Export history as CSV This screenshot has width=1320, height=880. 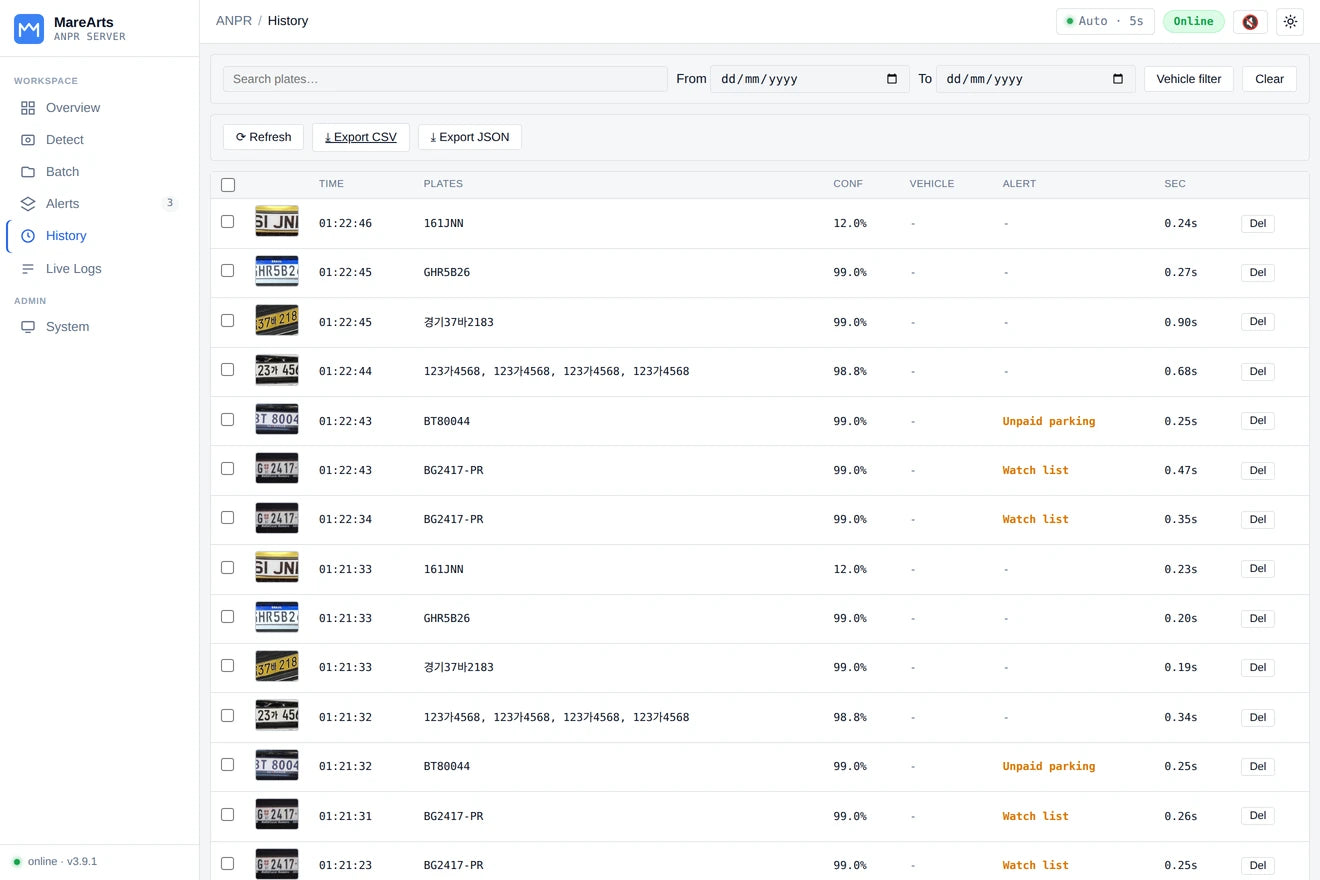click(360, 137)
